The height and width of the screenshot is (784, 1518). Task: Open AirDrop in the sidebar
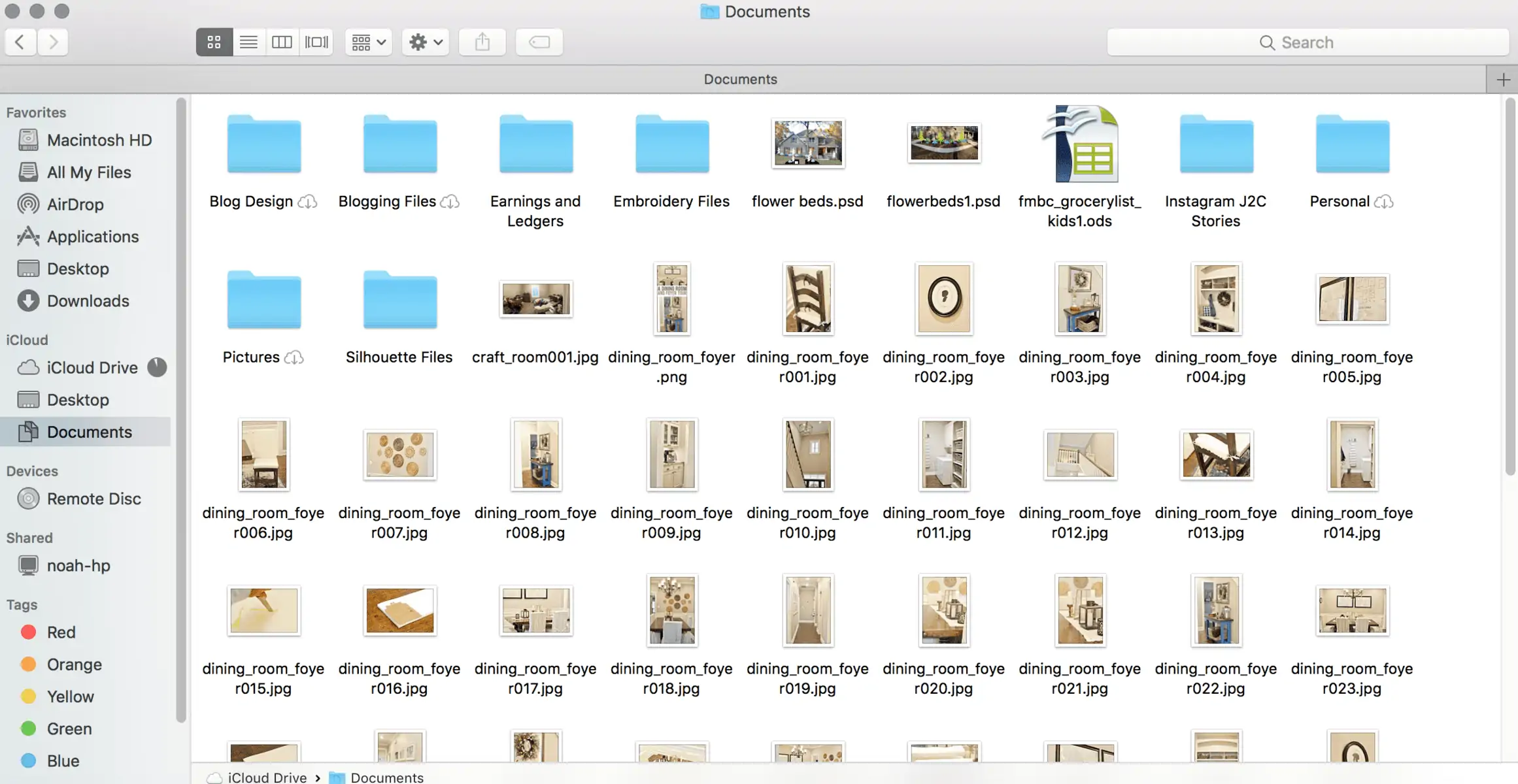click(x=86, y=204)
